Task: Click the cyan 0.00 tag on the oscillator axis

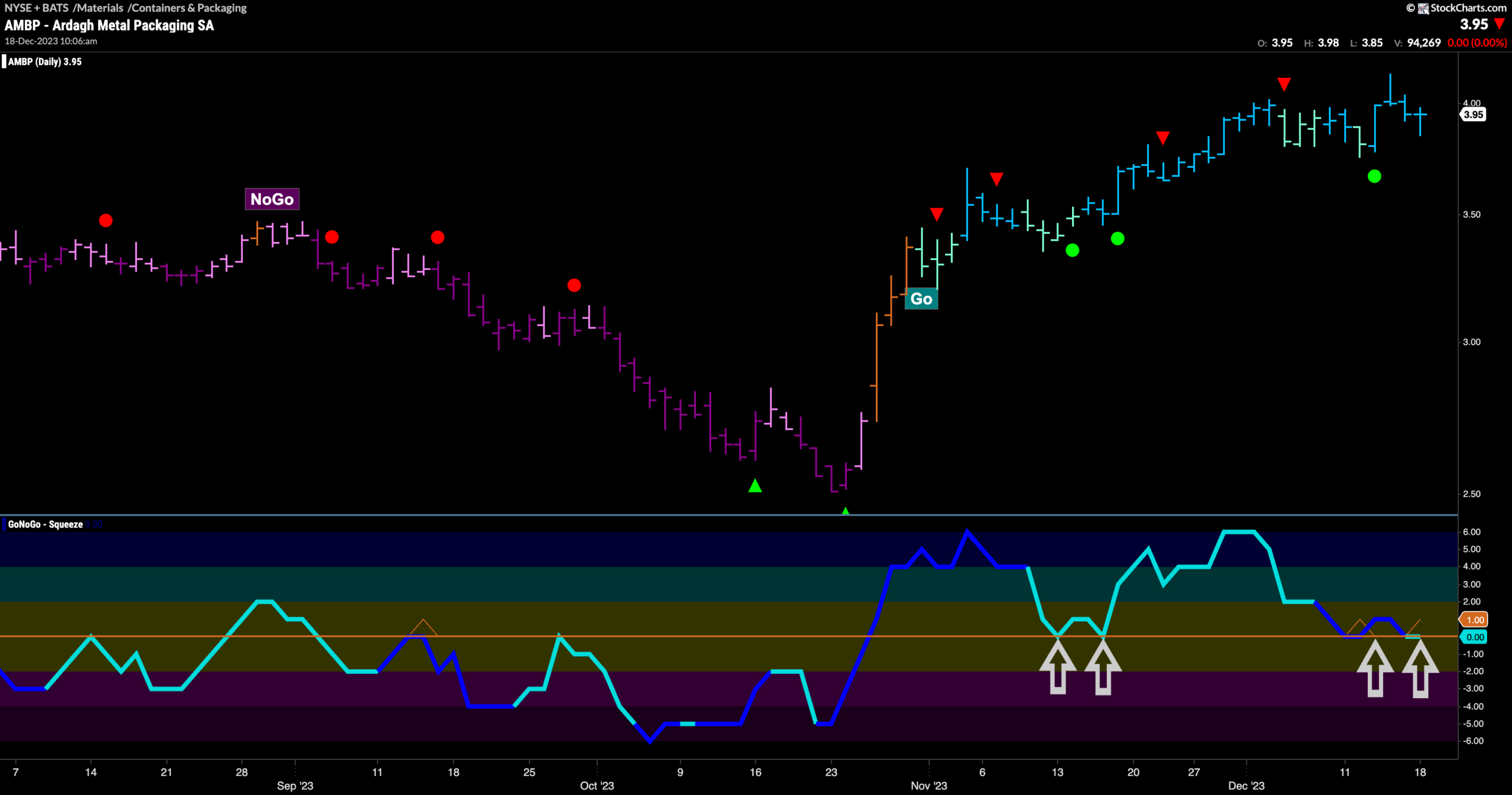Action: [1474, 637]
